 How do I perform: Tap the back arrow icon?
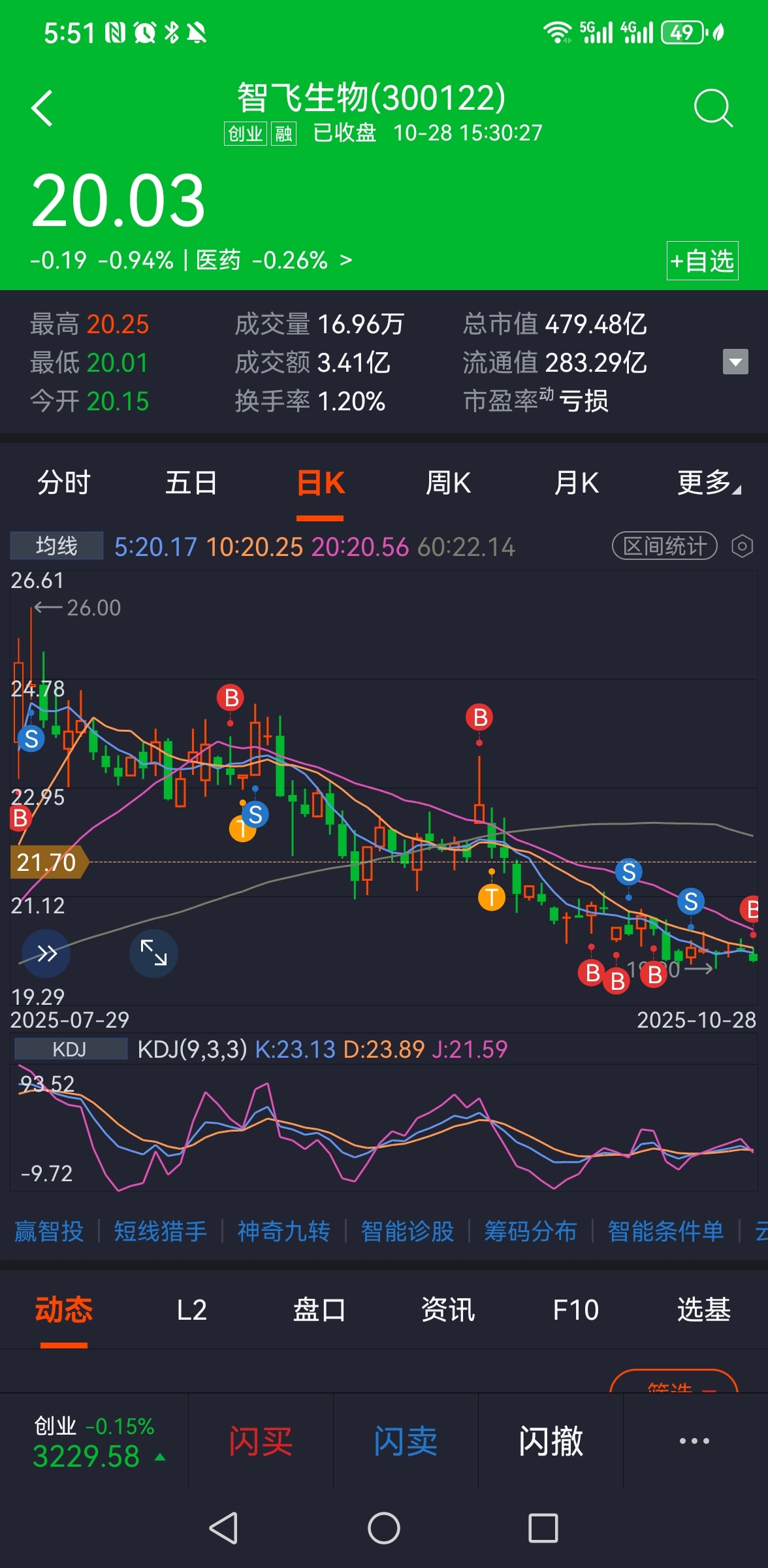[42, 108]
